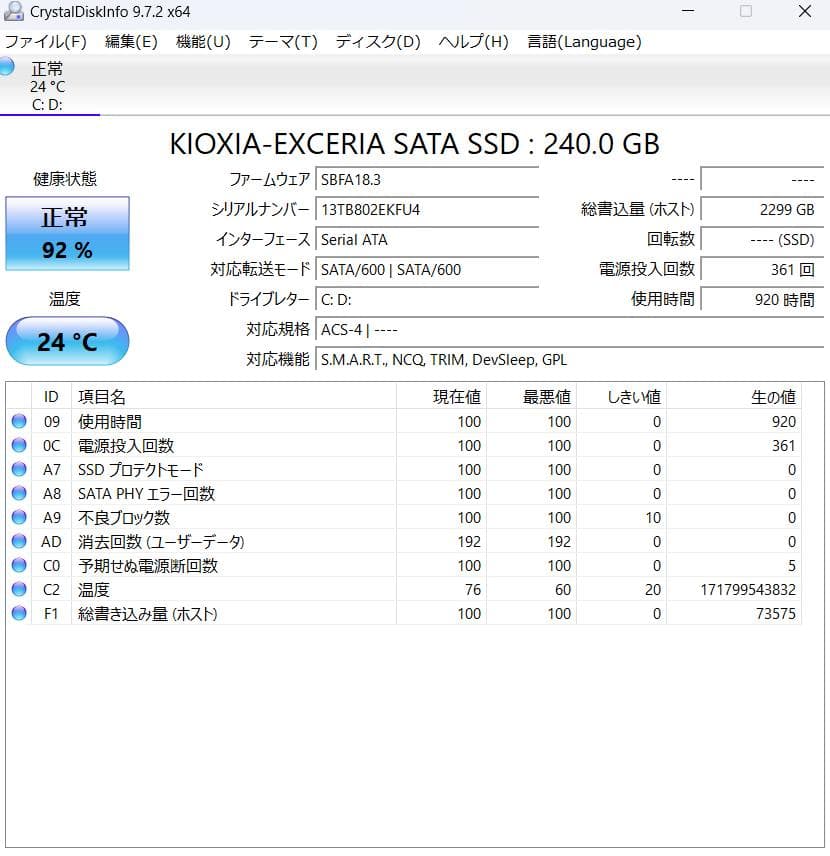Image resolution: width=830 pixels, height=856 pixels.
Task: Click the indicator for 予期せぬ電源断回数 row
Action: click(20, 565)
